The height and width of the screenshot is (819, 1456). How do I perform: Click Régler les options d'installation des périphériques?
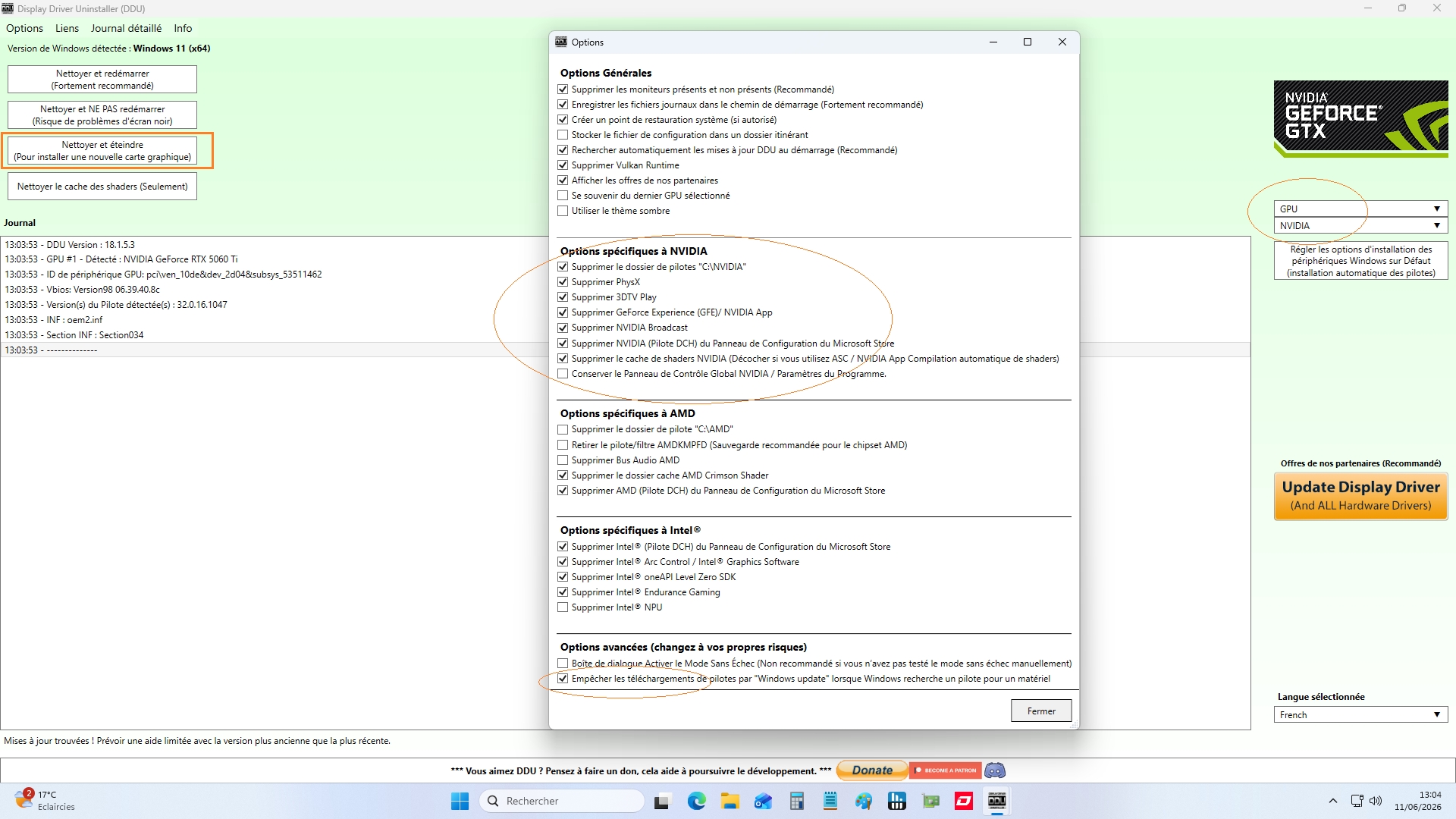pos(1361,261)
